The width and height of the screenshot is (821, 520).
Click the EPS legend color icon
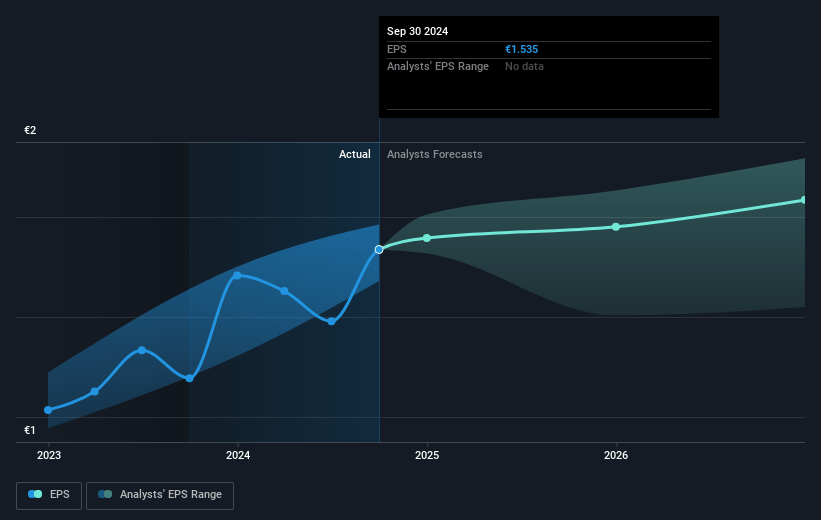click(x=35, y=494)
